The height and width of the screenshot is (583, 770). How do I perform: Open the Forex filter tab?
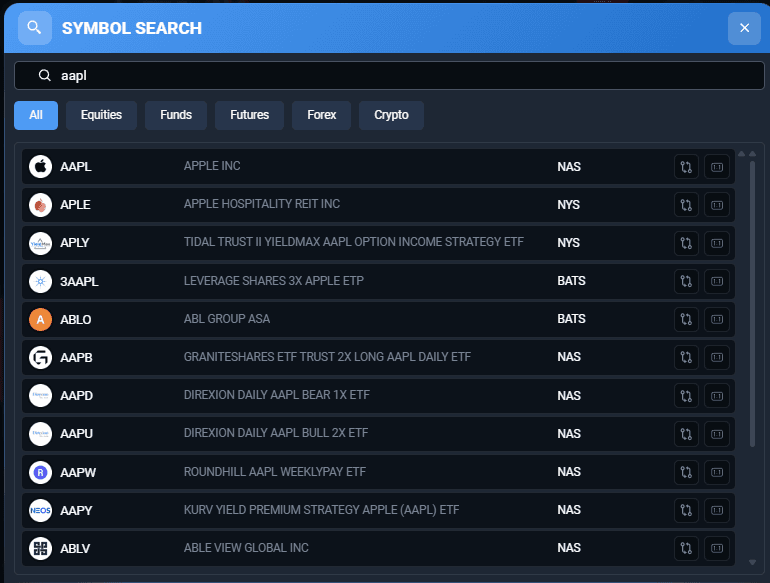pyautogui.click(x=322, y=115)
